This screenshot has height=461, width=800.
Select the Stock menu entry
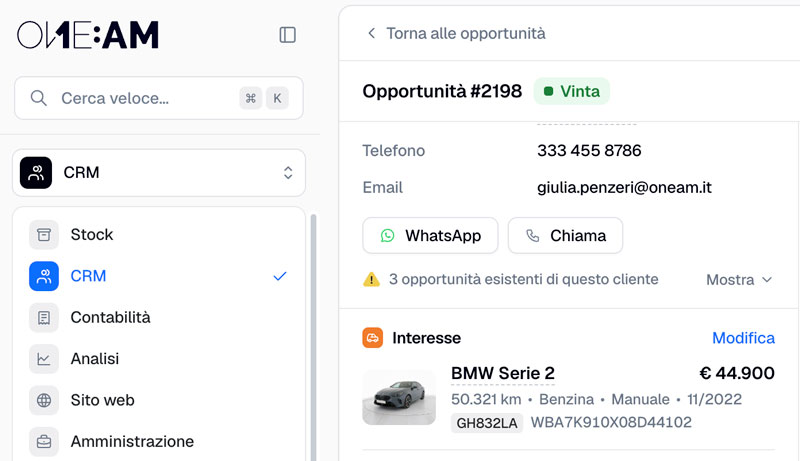point(159,235)
